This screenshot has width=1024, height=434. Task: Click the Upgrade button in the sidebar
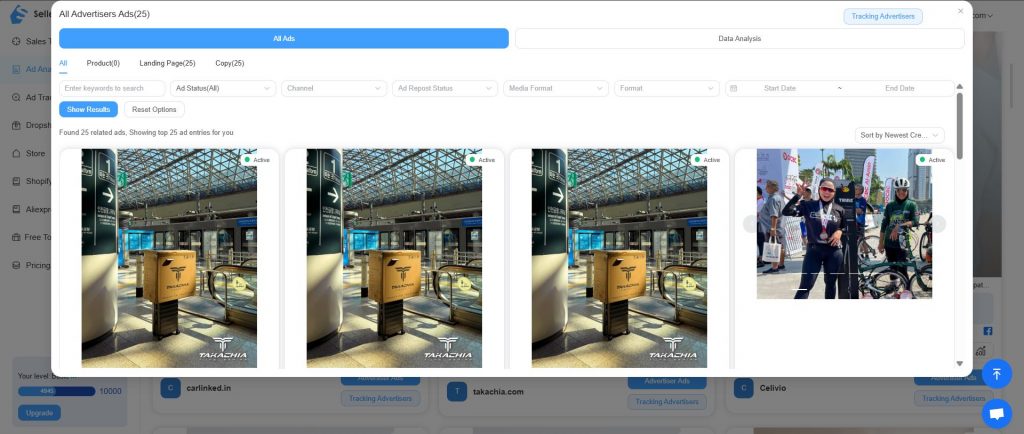tap(39, 412)
